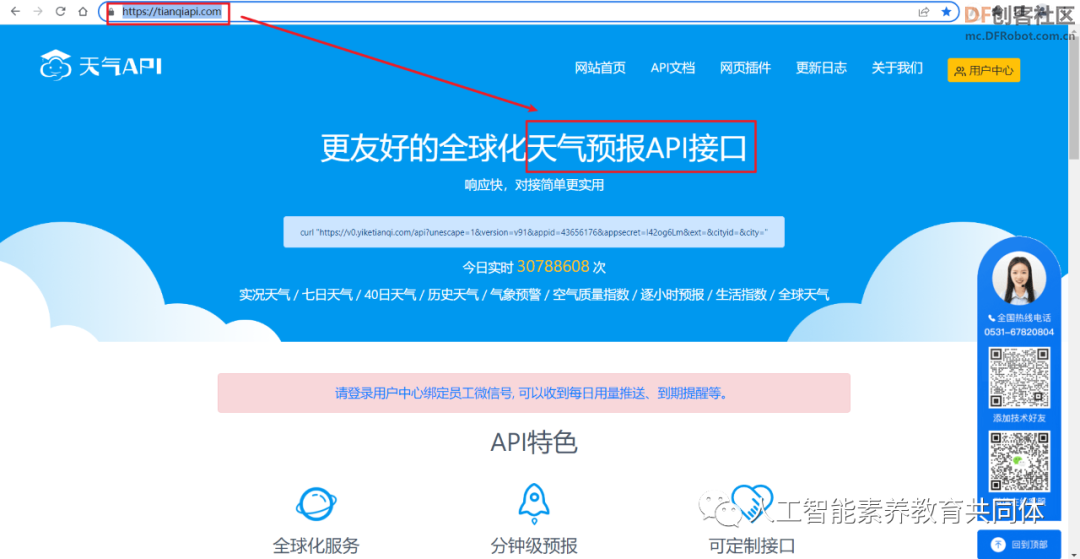This screenshot has width=1080, height=559.
Task: Click the 全球化服务 feature title
Action: click(x=316, y=547)
